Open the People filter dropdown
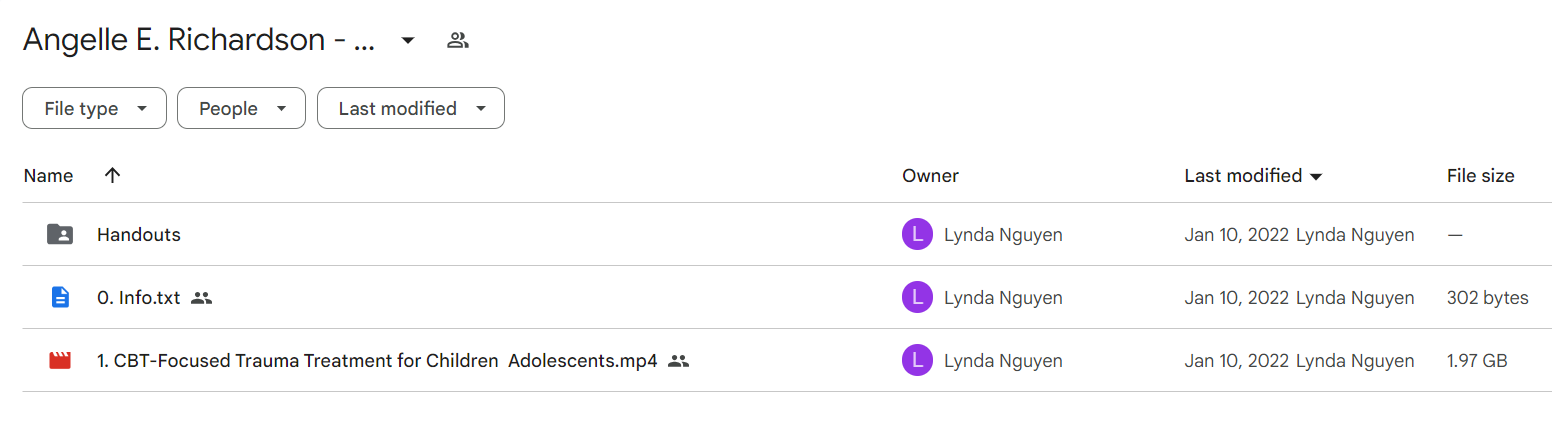The image size is (1552, 427). point(241,109)
